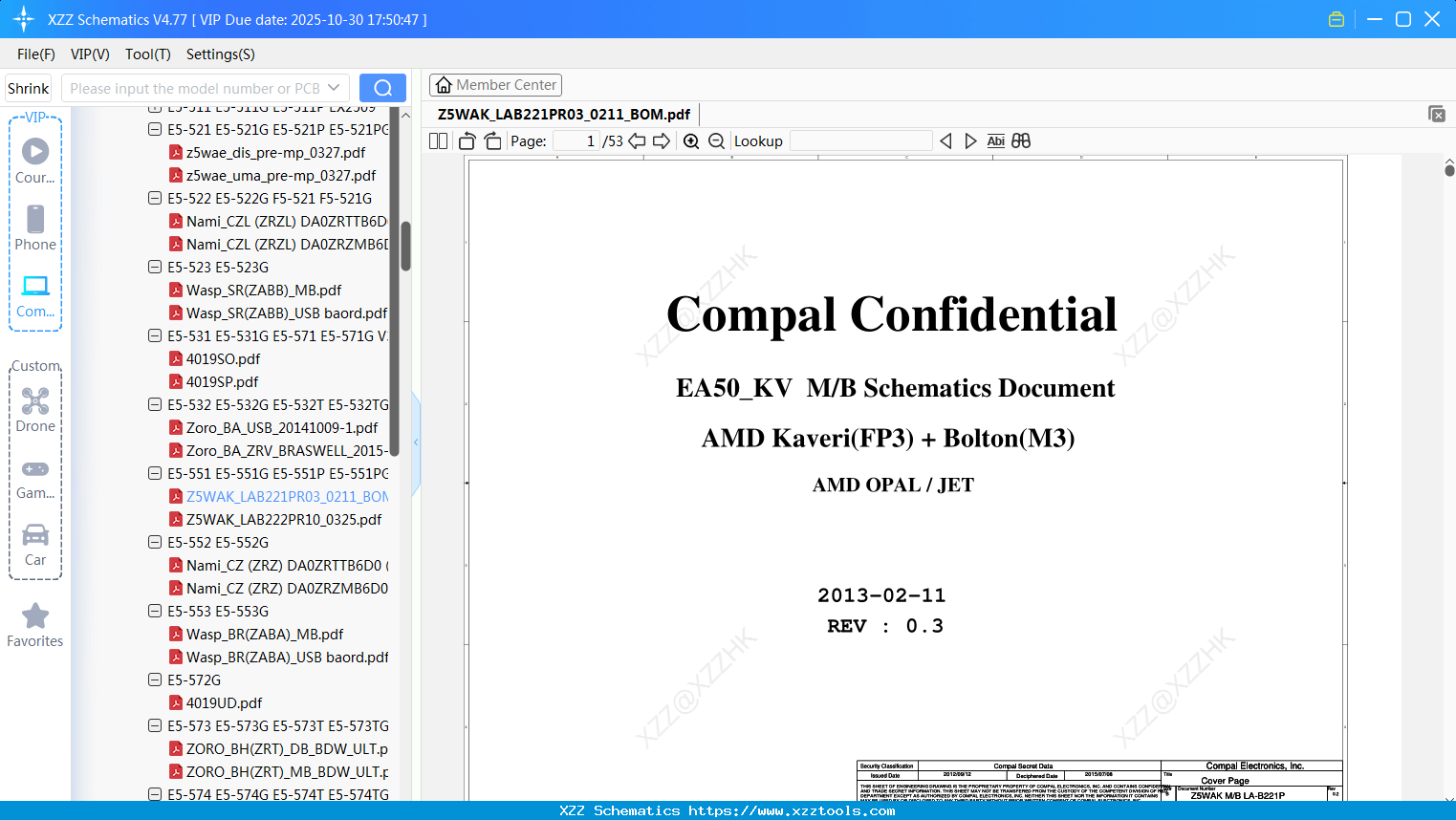Click the Shrink button

(28, 88)
